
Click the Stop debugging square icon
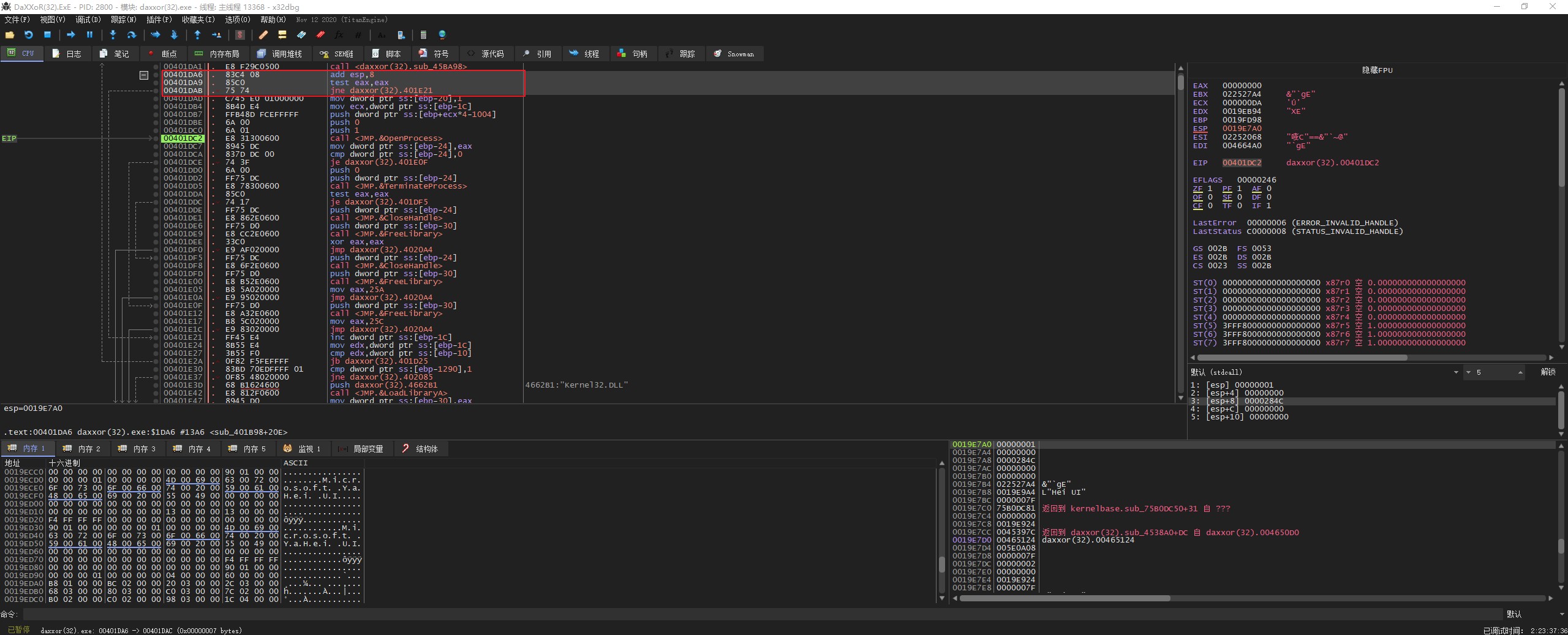(x=47, y=35)
